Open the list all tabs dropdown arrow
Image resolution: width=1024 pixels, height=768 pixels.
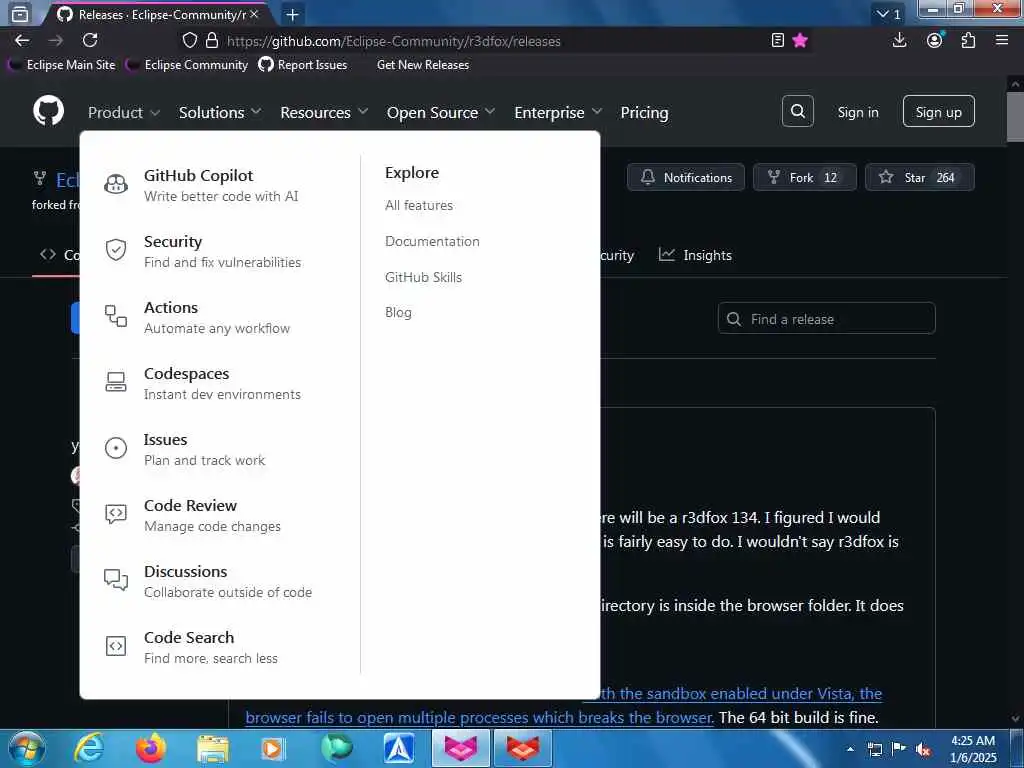coord(889,14)
